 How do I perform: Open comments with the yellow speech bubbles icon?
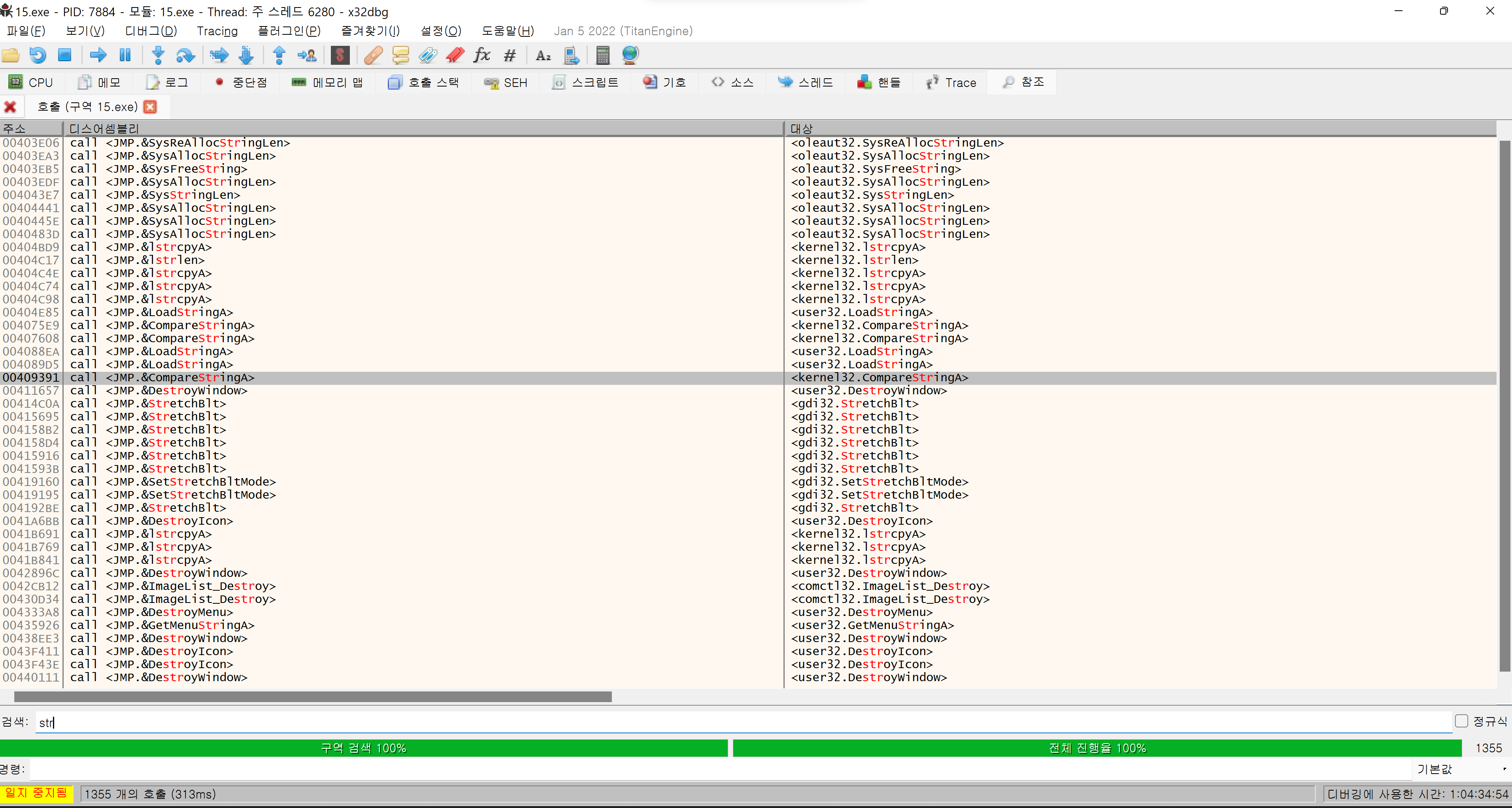pos(401,56)
